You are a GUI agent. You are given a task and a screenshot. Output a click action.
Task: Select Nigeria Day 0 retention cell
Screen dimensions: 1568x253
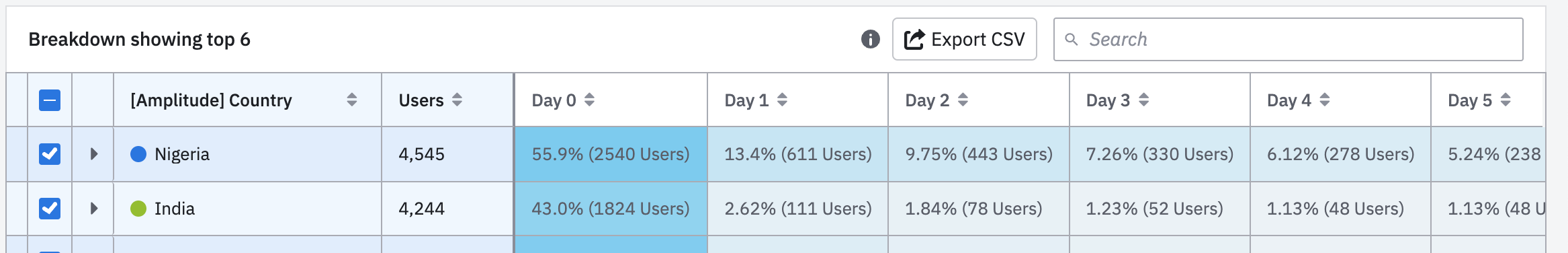(x=611, y=154)
